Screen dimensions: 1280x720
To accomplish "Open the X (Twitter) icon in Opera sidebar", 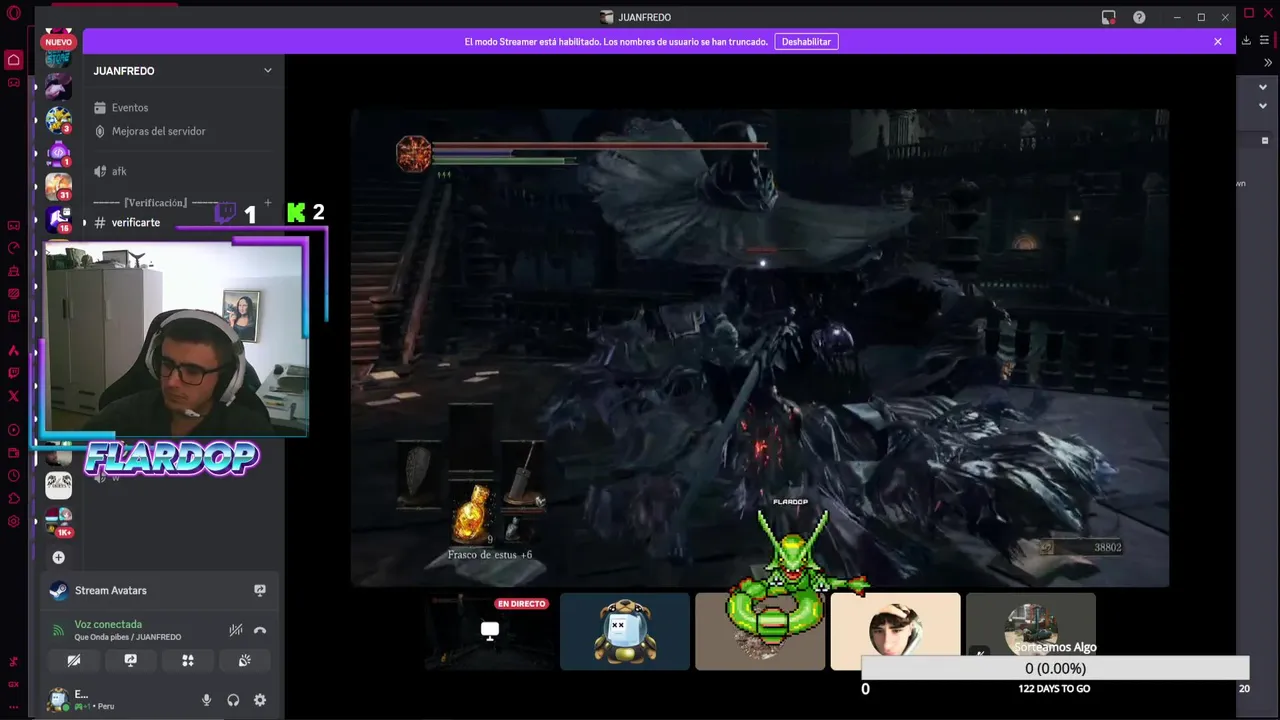I will tap(13, 396).
